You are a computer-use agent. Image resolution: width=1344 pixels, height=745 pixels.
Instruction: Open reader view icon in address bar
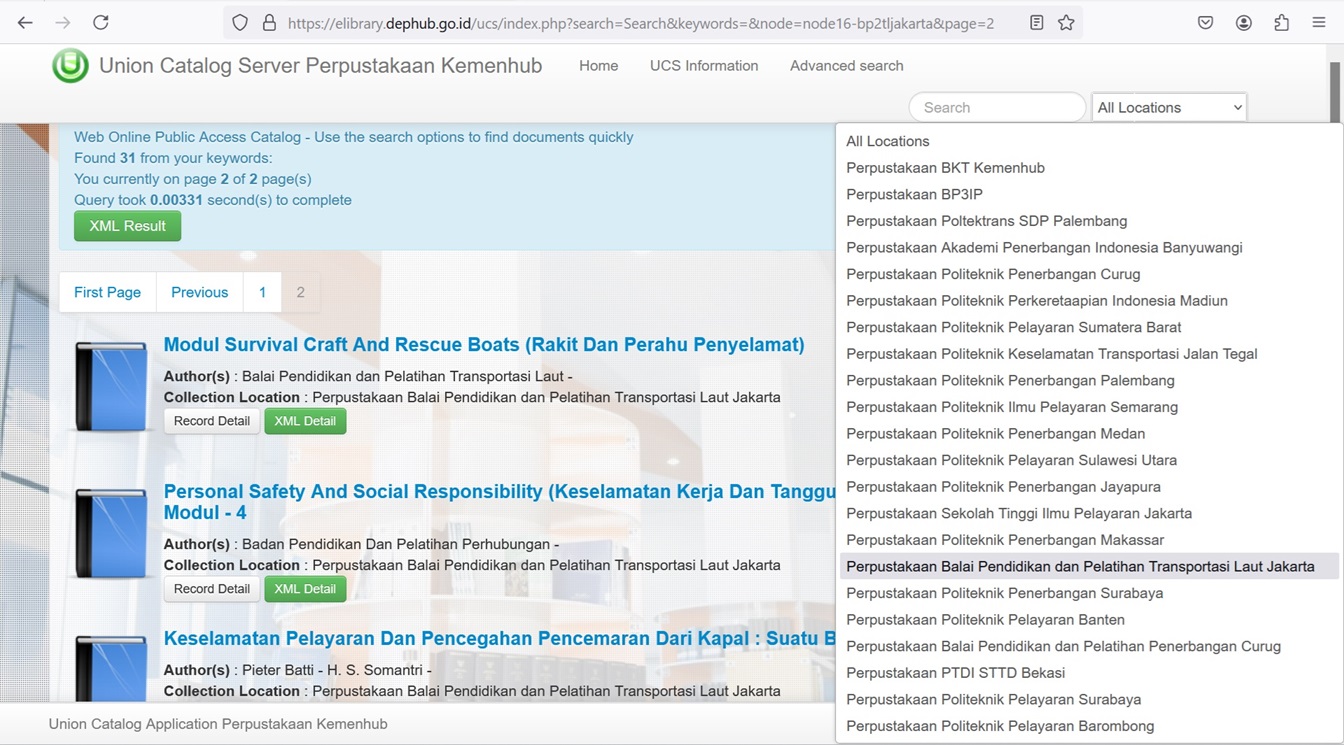[1037, 22]
